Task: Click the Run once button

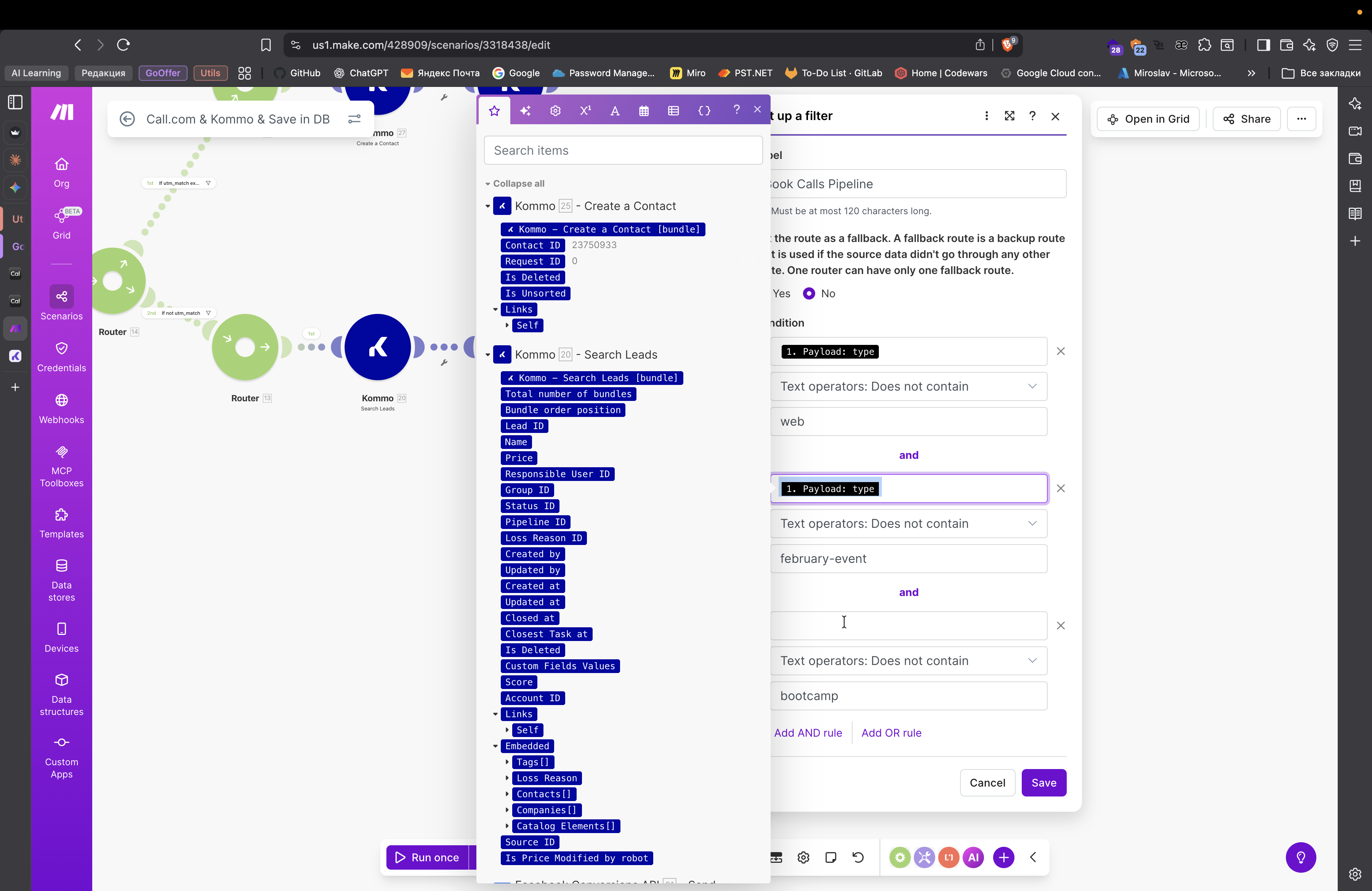Action: click(x=427, y=857)
